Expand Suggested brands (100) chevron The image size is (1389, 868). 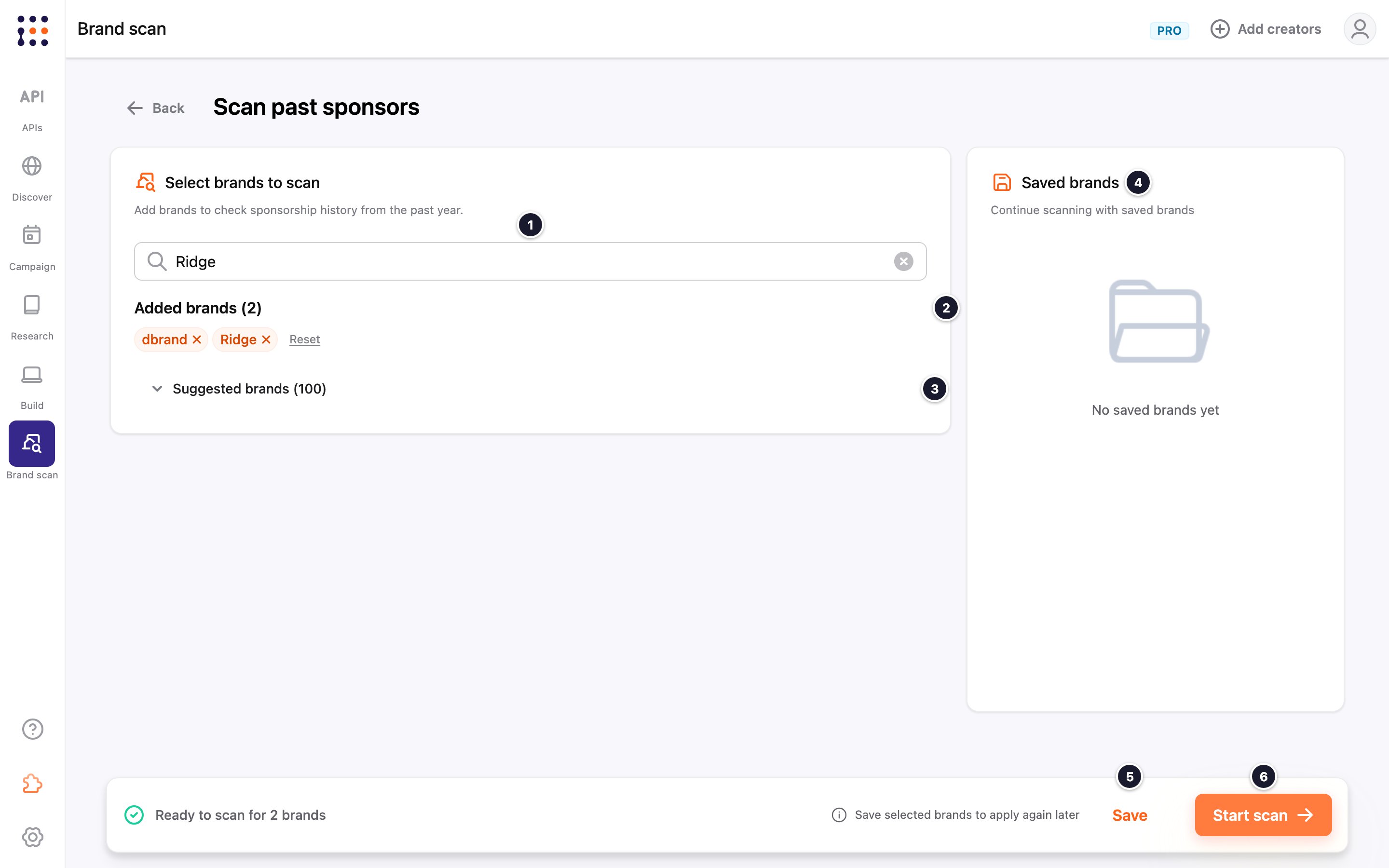[157, 389]
